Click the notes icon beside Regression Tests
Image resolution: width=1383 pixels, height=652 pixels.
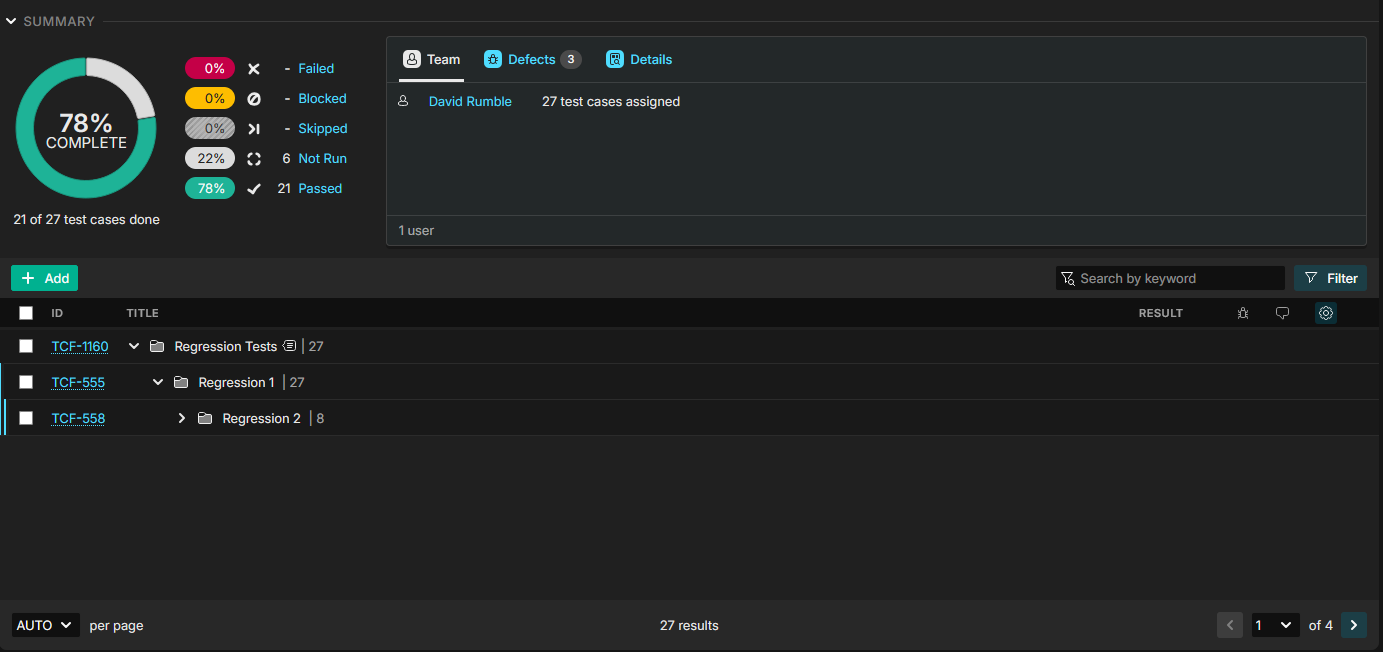pyautogui.click(x=289, y=346)
